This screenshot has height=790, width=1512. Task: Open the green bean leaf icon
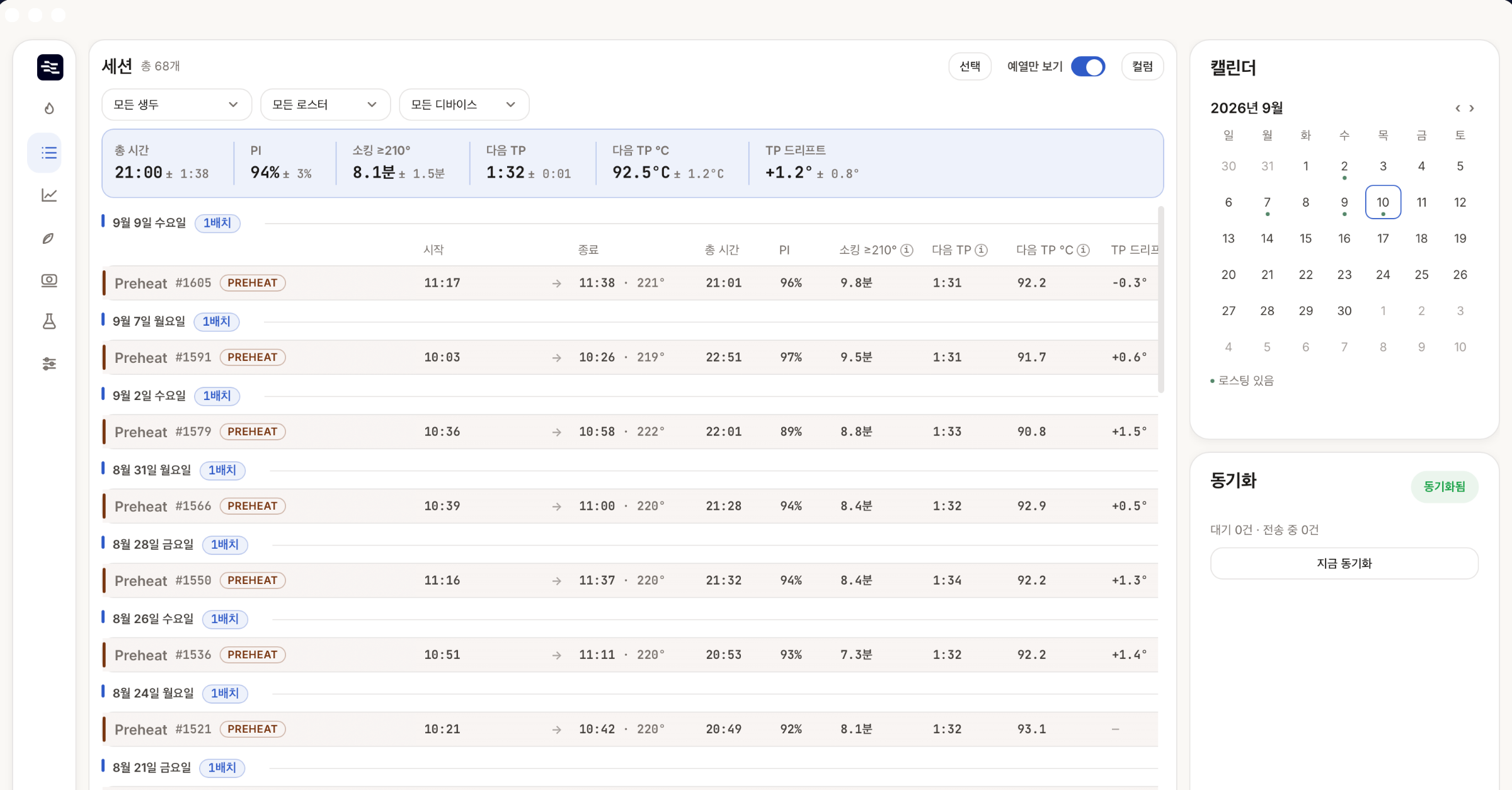pos(49,238)
